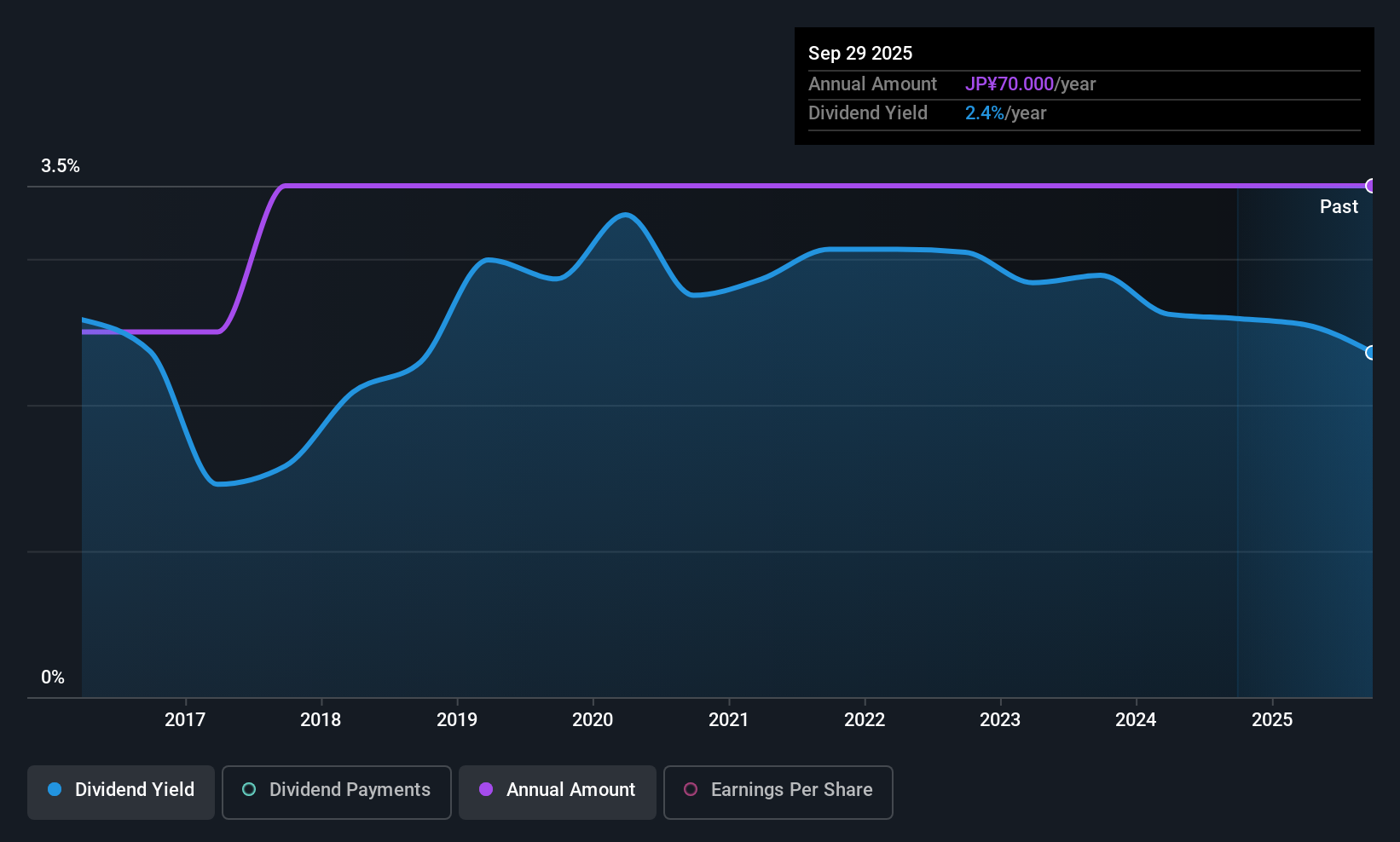Show the Earnings Per Share series
Image resolution: width=1400 pixels, height=842 pixels.
click(778, 792)
